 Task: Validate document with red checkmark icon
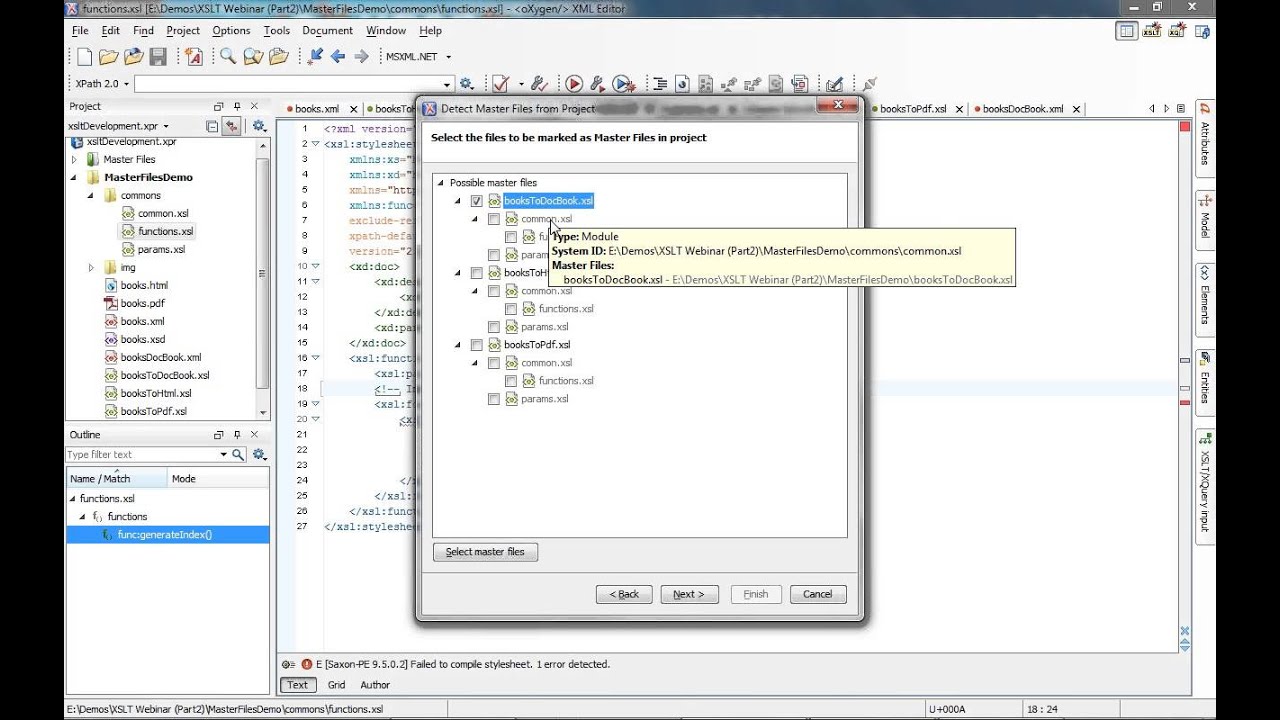[500, 84]
